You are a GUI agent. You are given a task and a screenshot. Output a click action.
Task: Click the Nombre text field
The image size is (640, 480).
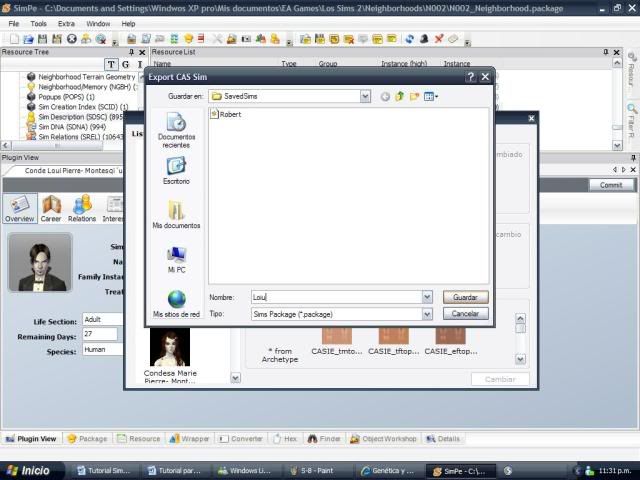(x=337, y=297)
